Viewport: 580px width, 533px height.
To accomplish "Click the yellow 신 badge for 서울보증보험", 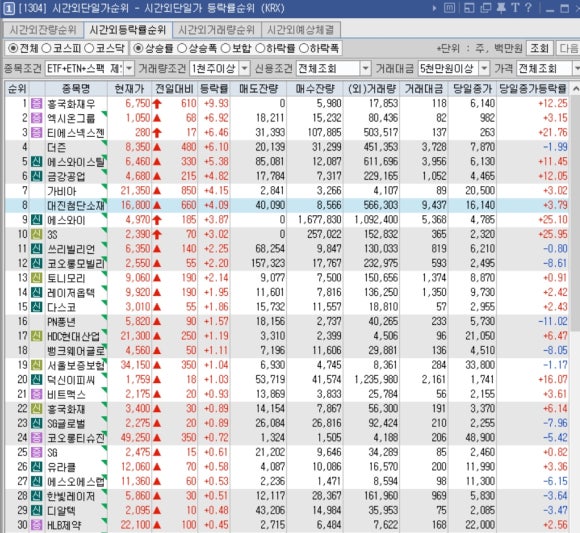I will (36, 365).
